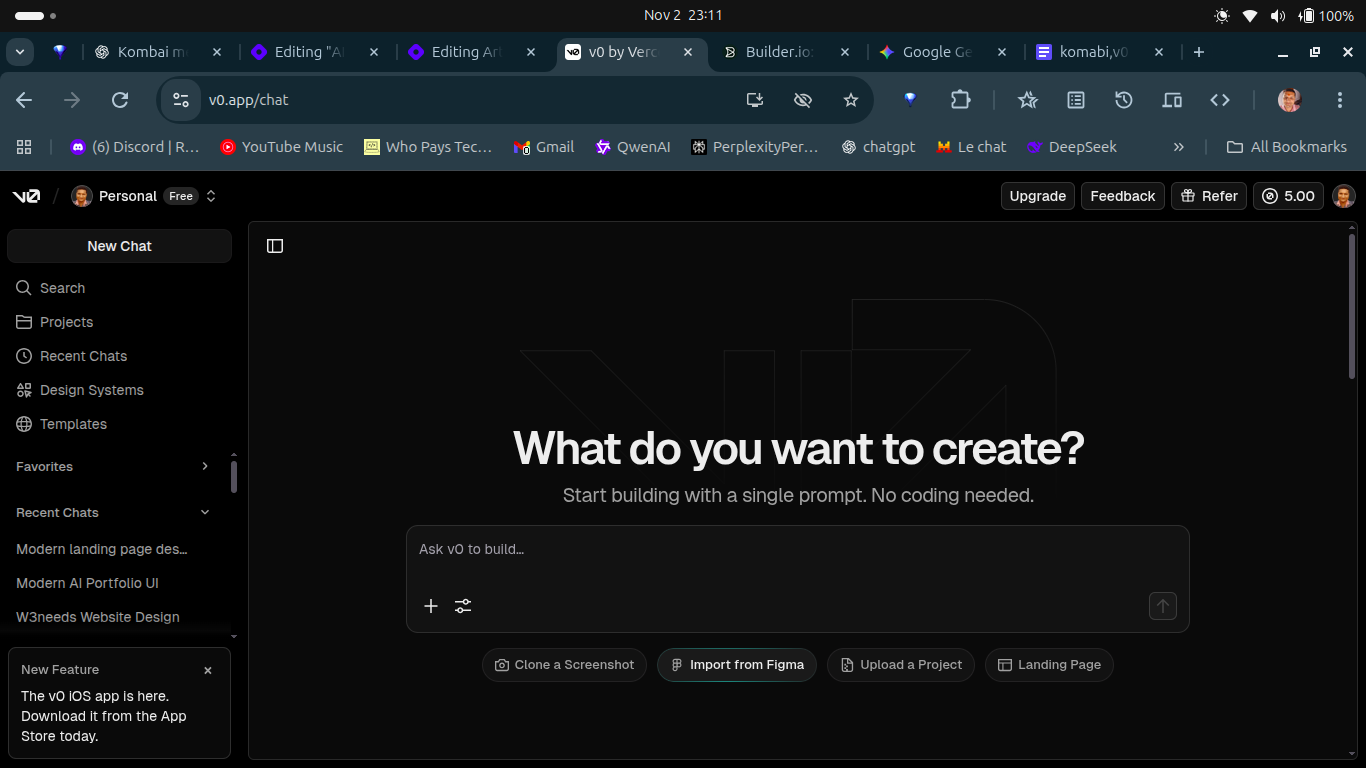Click the plus attachment icon in prompt box

431,606
